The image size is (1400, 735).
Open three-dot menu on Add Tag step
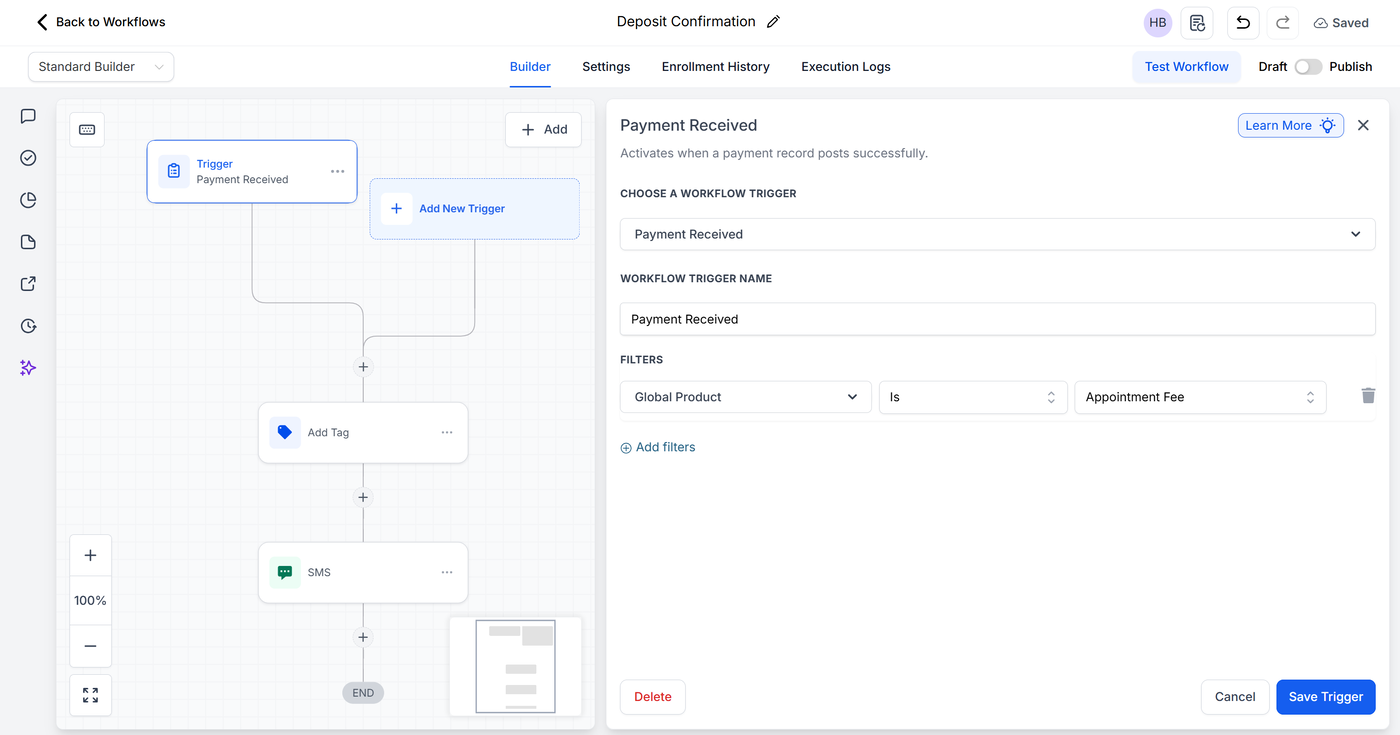coord(447,432)
